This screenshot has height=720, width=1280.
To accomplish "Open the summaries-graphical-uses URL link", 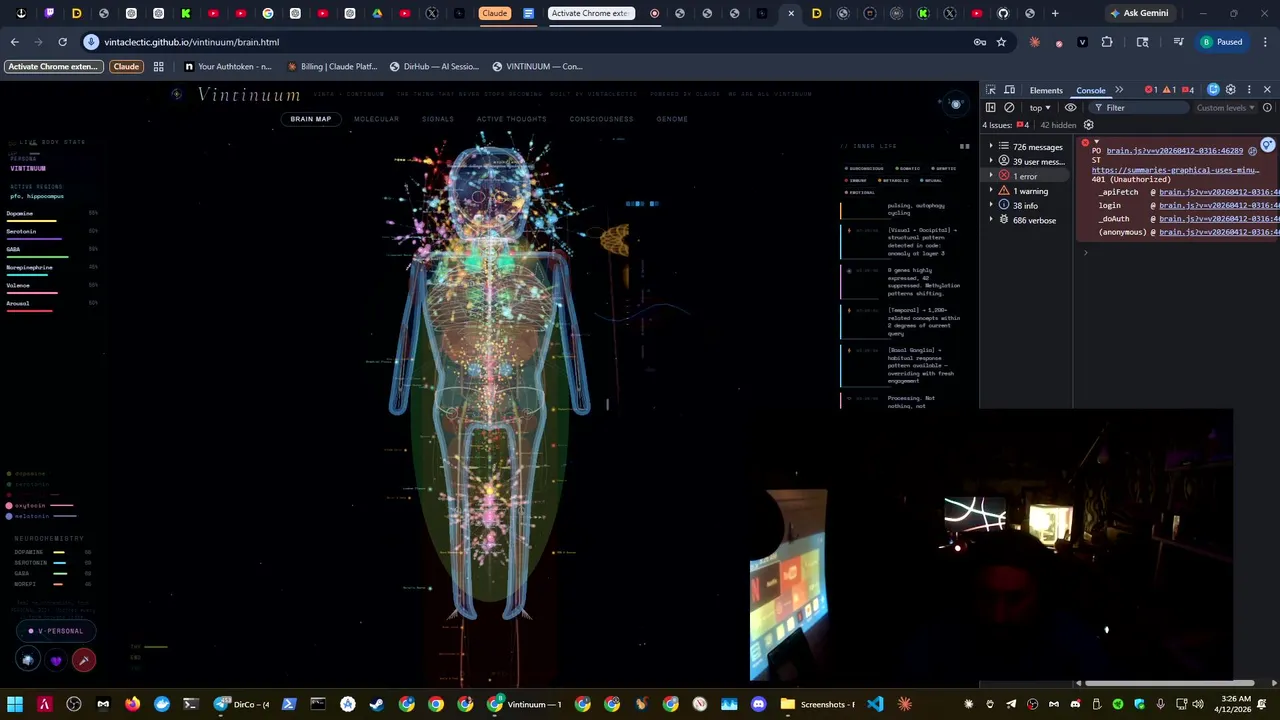I will click(1175, 170).
